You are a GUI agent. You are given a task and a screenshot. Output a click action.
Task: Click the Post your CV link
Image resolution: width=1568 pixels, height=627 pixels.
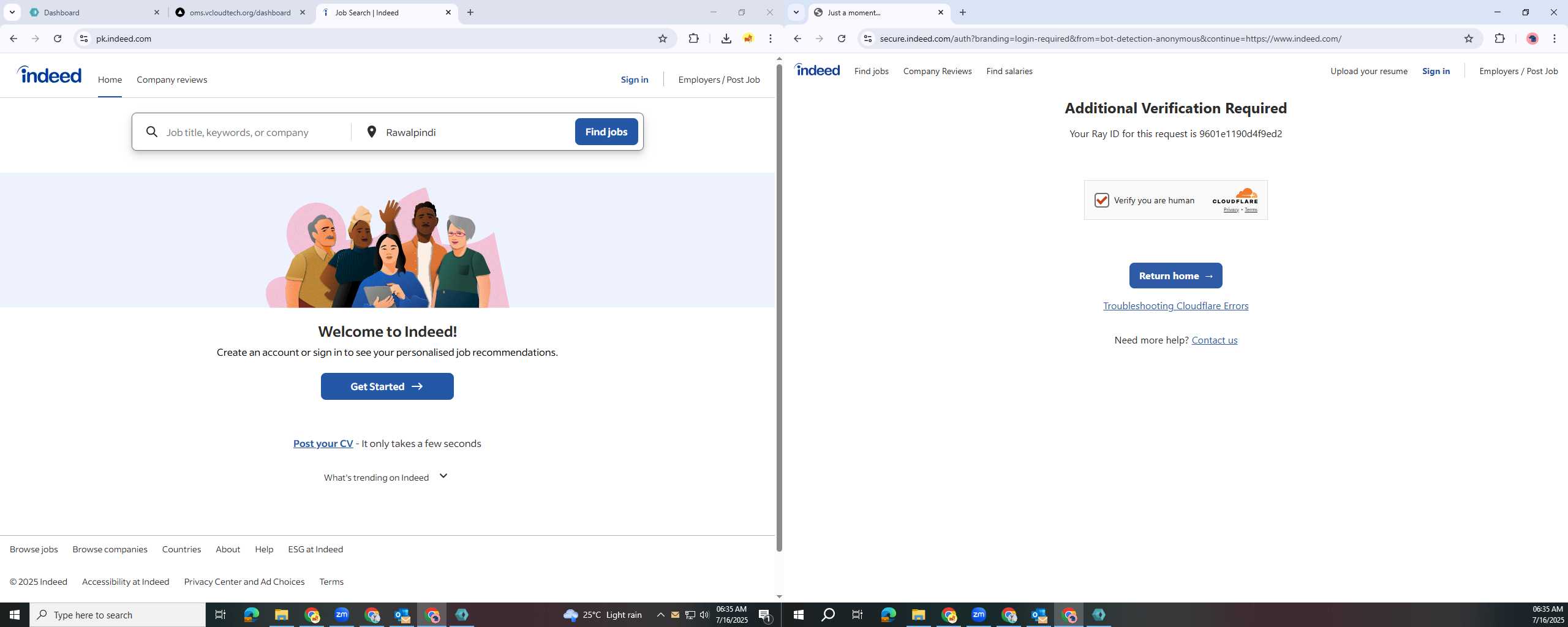323,443
